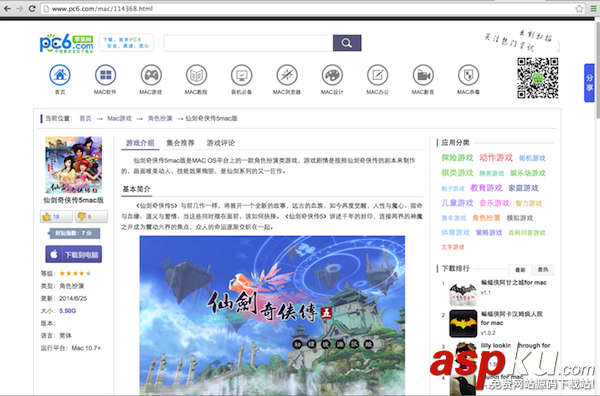Viewport: 600px width, 396px height.
Task: Open the 街机游戏 category link
Action: click(532, 158)
